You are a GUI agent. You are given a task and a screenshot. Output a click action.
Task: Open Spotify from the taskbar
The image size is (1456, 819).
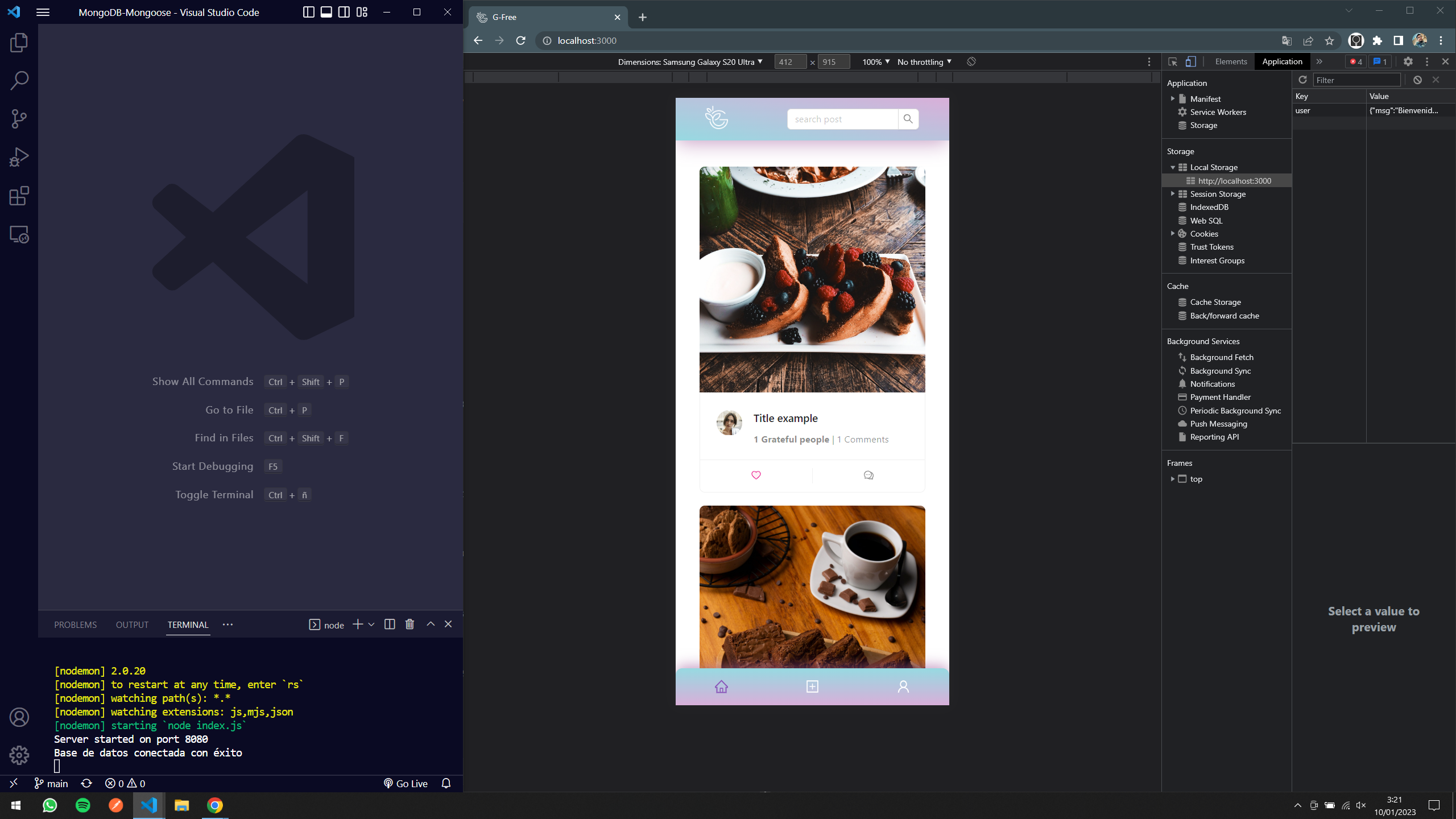(x=83, y=805)
